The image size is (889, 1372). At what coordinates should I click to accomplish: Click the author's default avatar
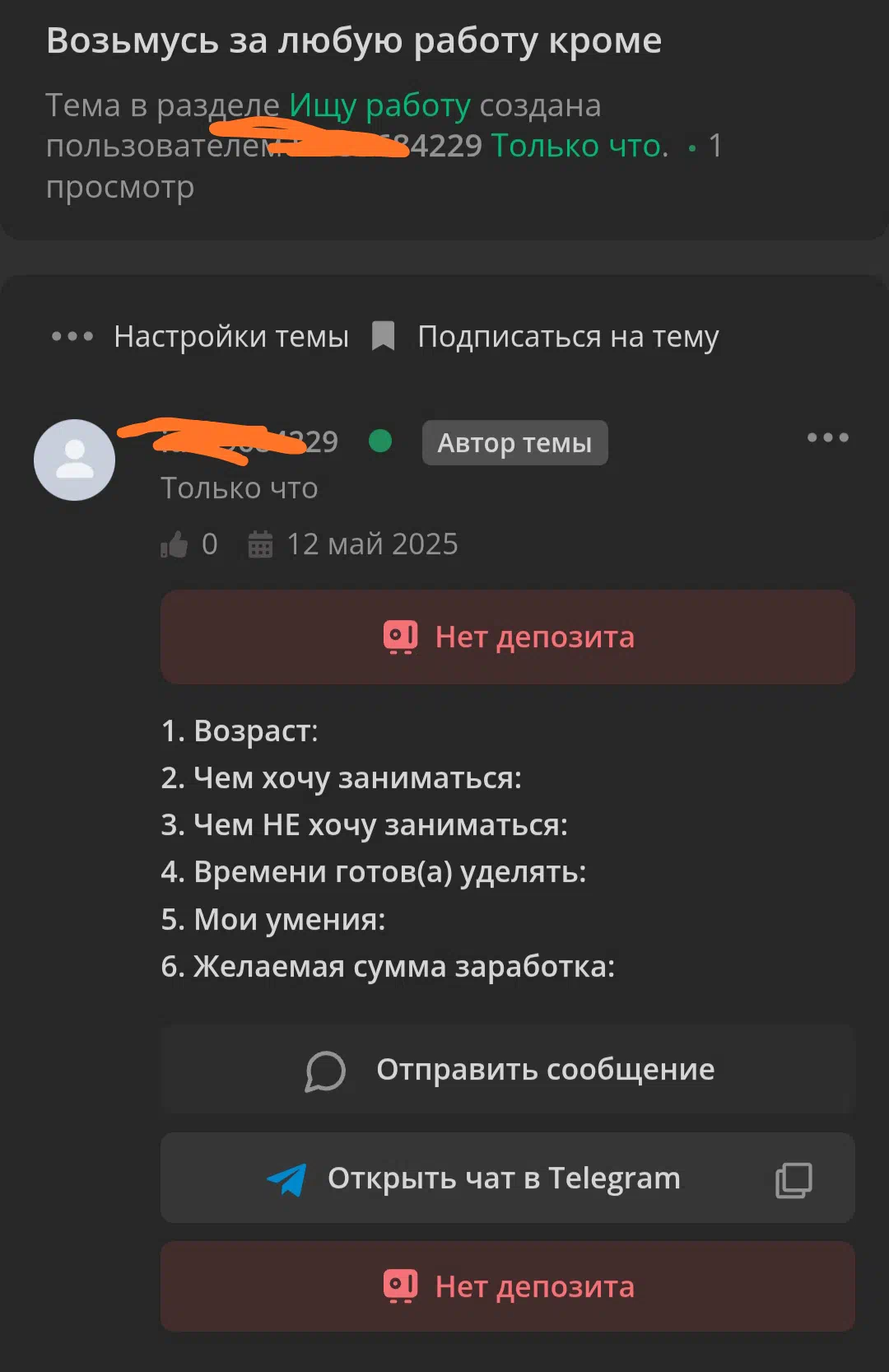point(74,460)
